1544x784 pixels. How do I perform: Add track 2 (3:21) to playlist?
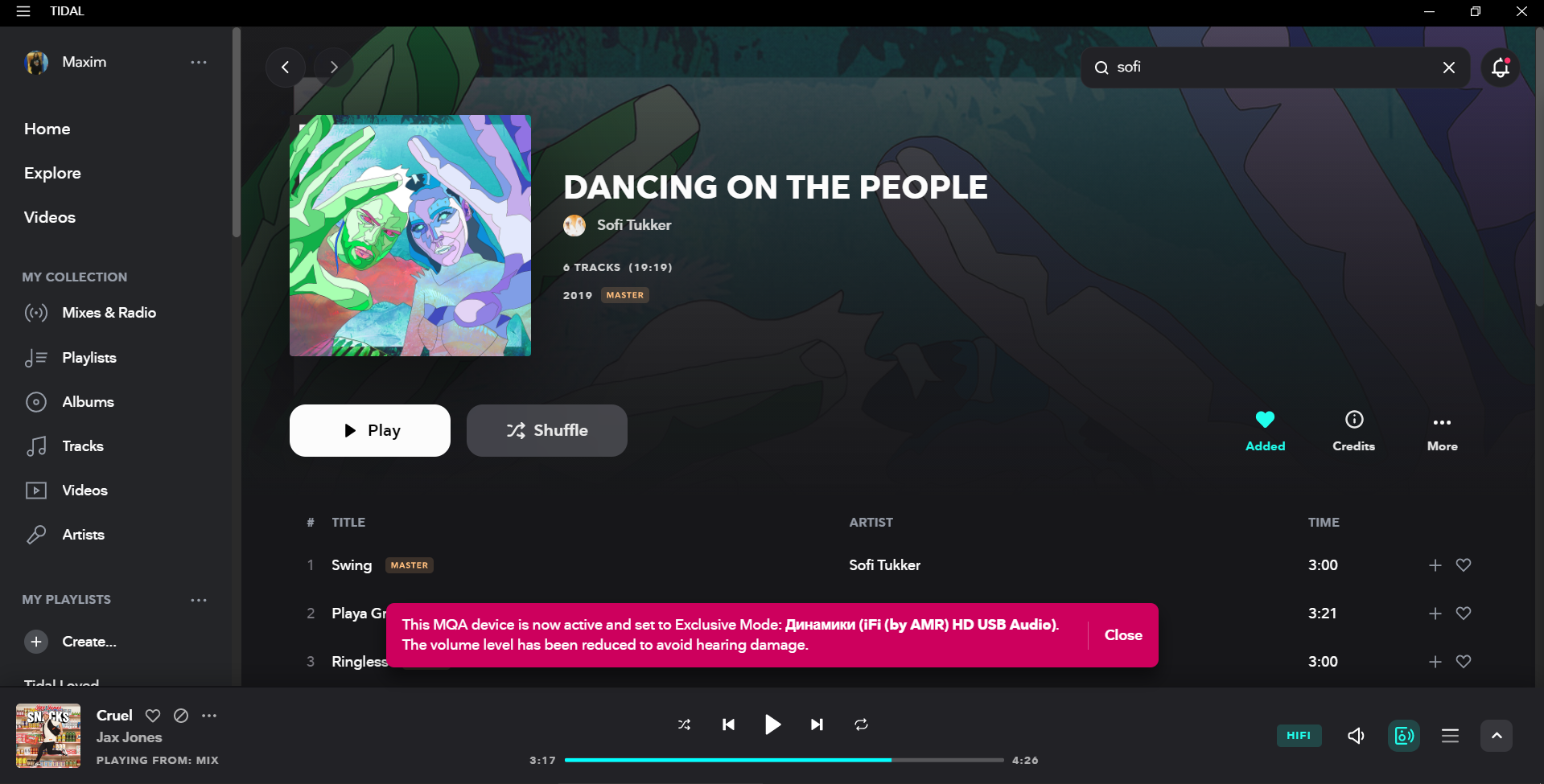(1435, 614)
